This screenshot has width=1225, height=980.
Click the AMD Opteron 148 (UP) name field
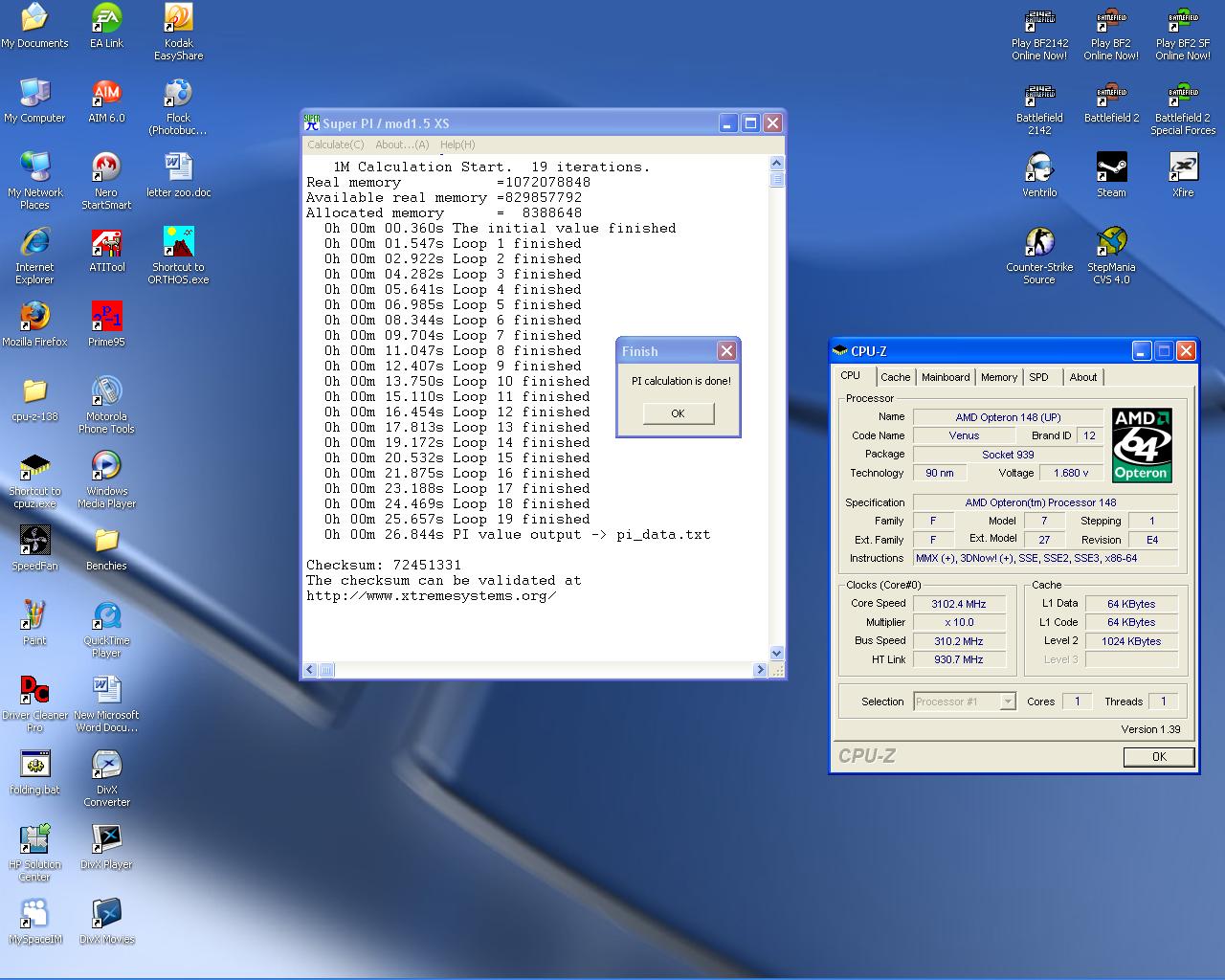pyautogui.click(x=1008, y=417)
